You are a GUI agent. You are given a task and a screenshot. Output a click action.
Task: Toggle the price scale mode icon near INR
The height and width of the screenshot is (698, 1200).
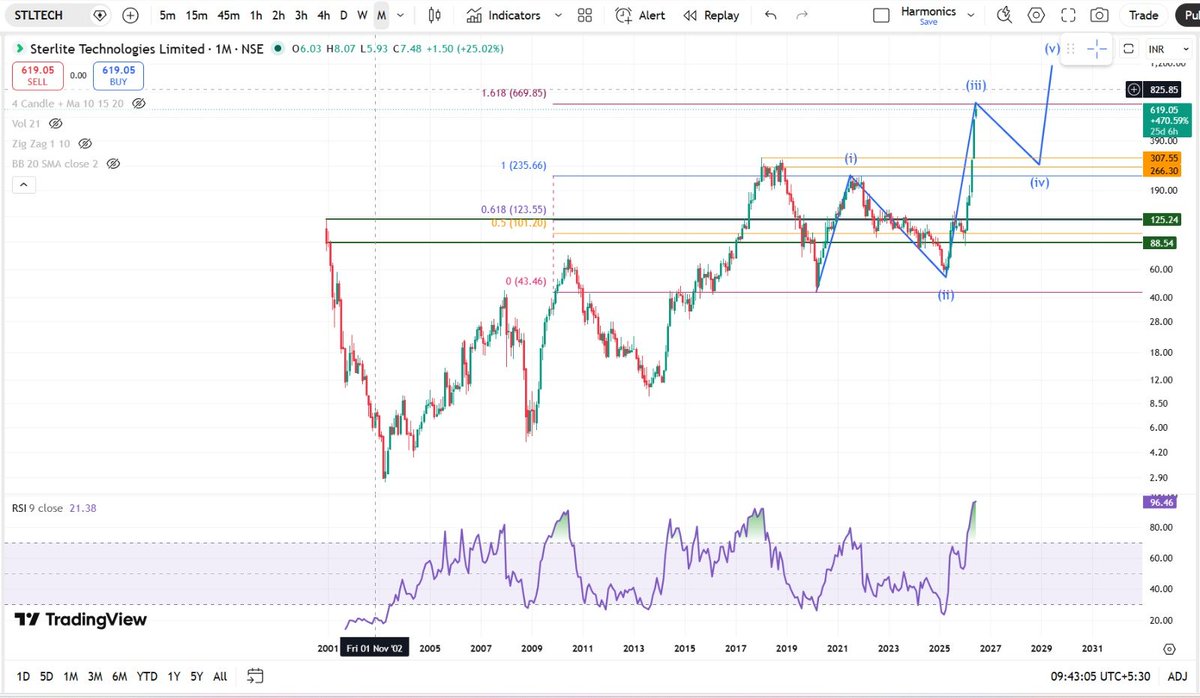point(1128,48)
